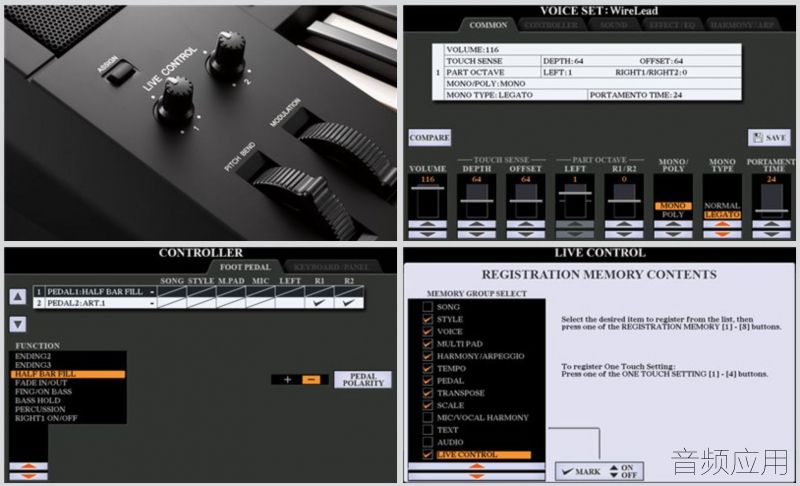The height and width of the screenshot is (486, 800).
Task: Click the PEDAL POLARITY button
Action: (x=363, y=379)
